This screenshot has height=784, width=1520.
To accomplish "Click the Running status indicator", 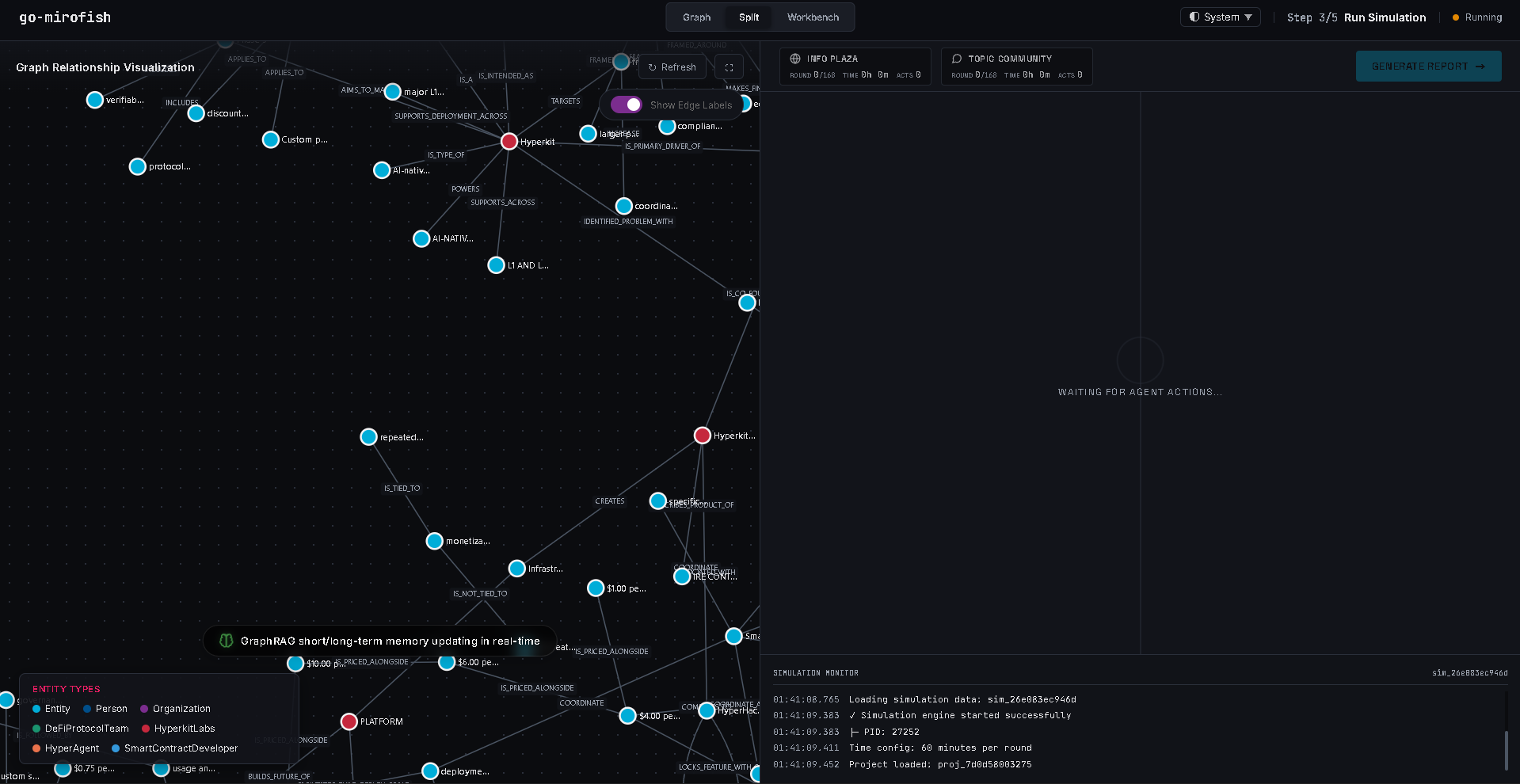I will point(1477,17).
